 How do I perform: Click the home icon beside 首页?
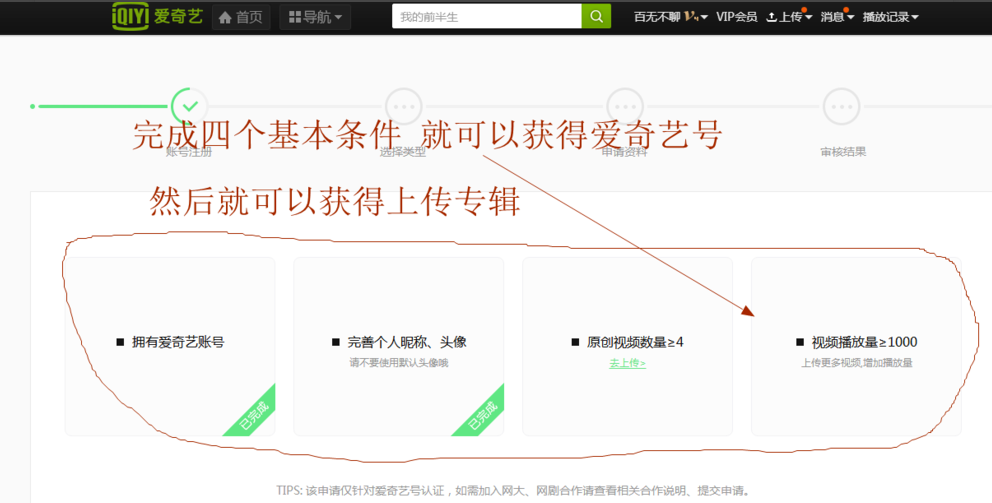coord(225,18)
